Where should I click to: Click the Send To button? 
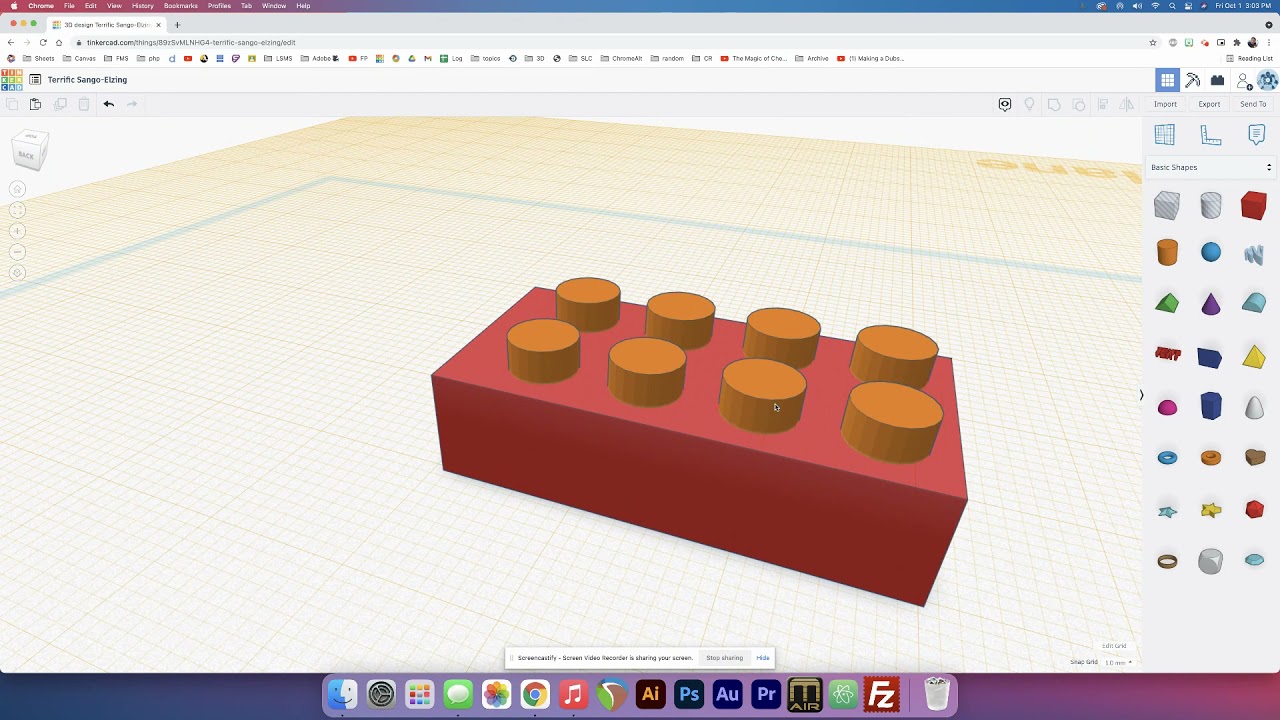(1253, 104)
